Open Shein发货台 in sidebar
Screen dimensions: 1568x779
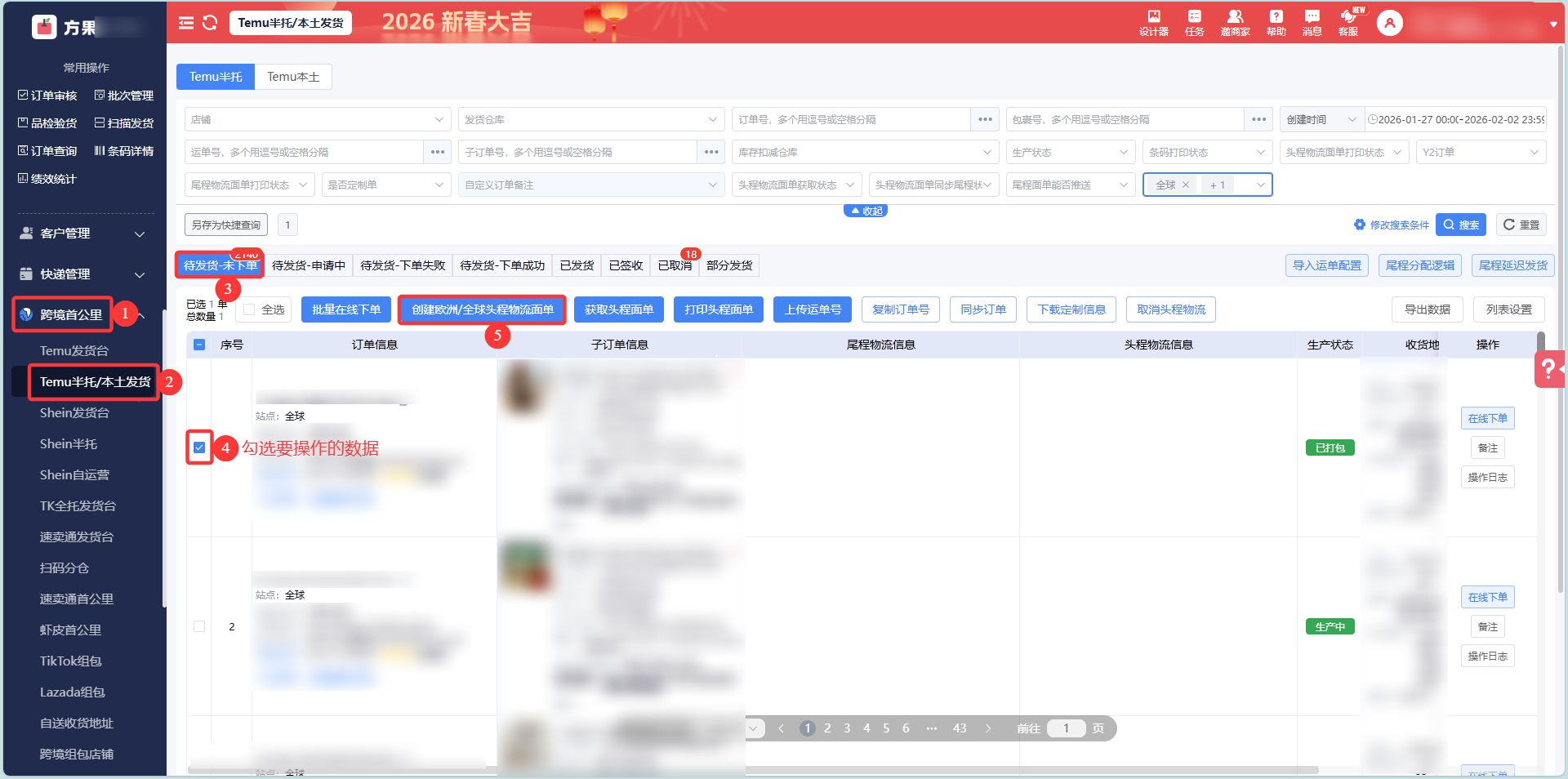coord(74,413)
